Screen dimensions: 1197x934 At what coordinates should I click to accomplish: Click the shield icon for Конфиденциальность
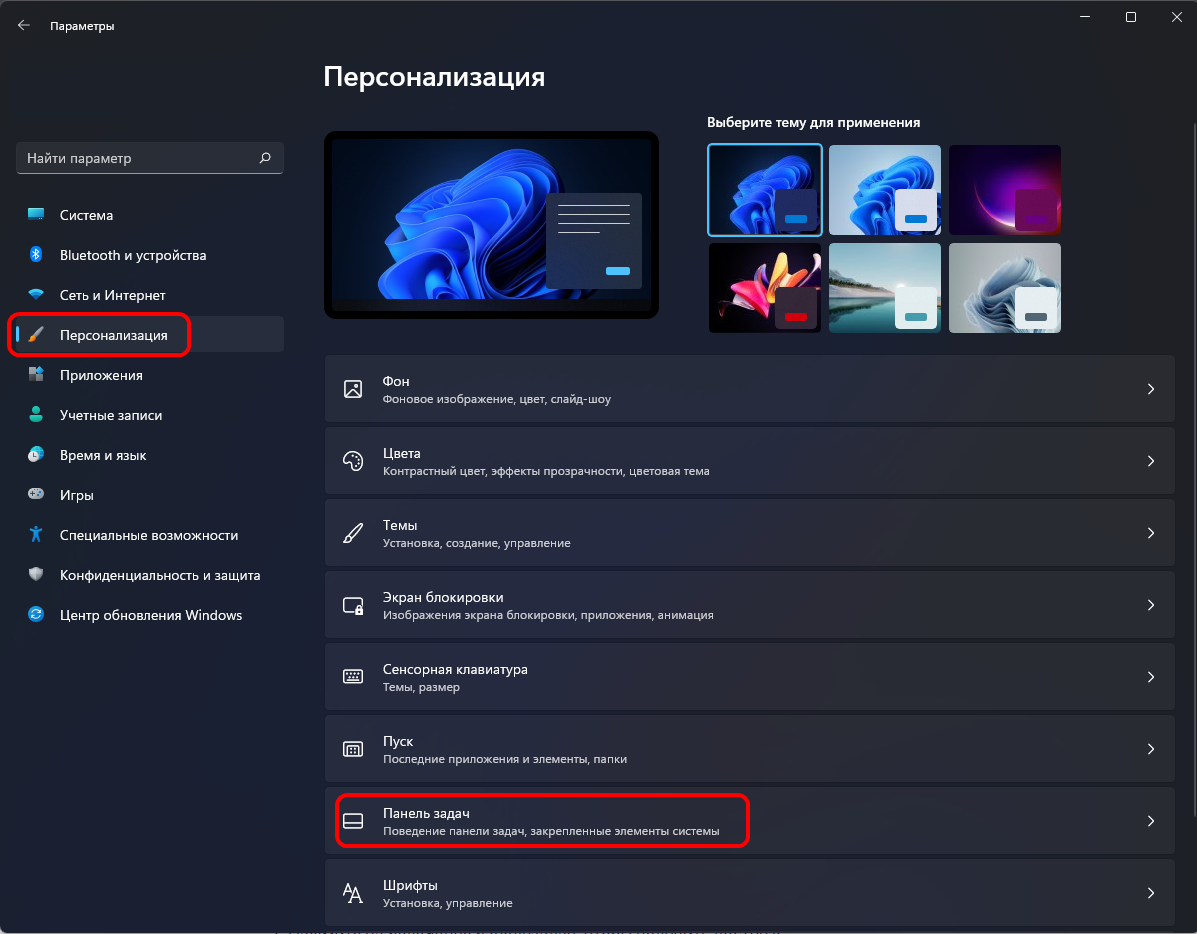36,574
